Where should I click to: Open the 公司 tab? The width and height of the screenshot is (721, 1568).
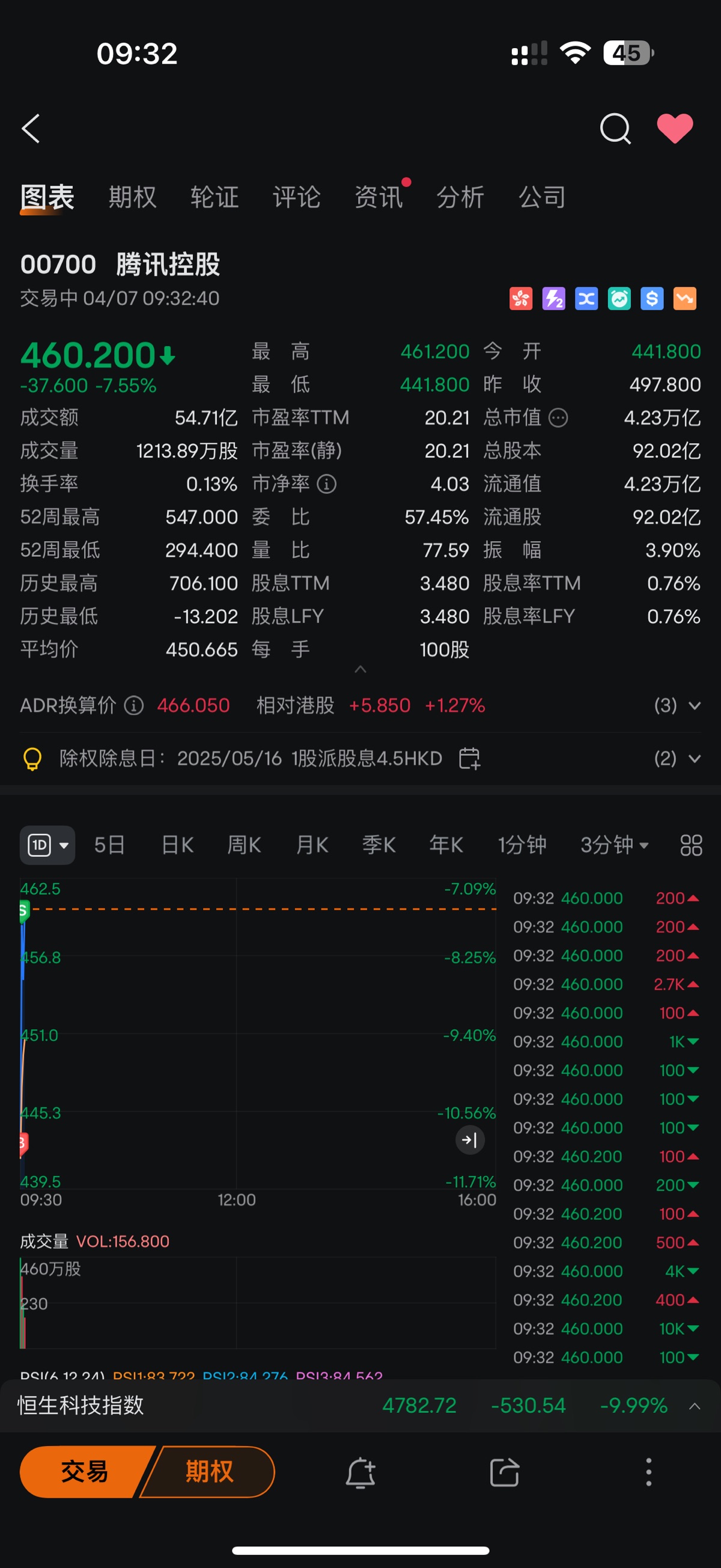542,197
